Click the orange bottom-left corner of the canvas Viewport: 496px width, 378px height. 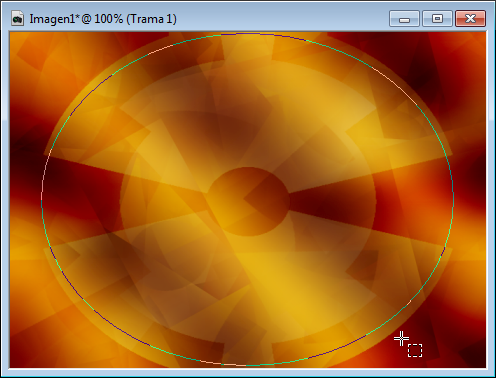coord(27,350)
